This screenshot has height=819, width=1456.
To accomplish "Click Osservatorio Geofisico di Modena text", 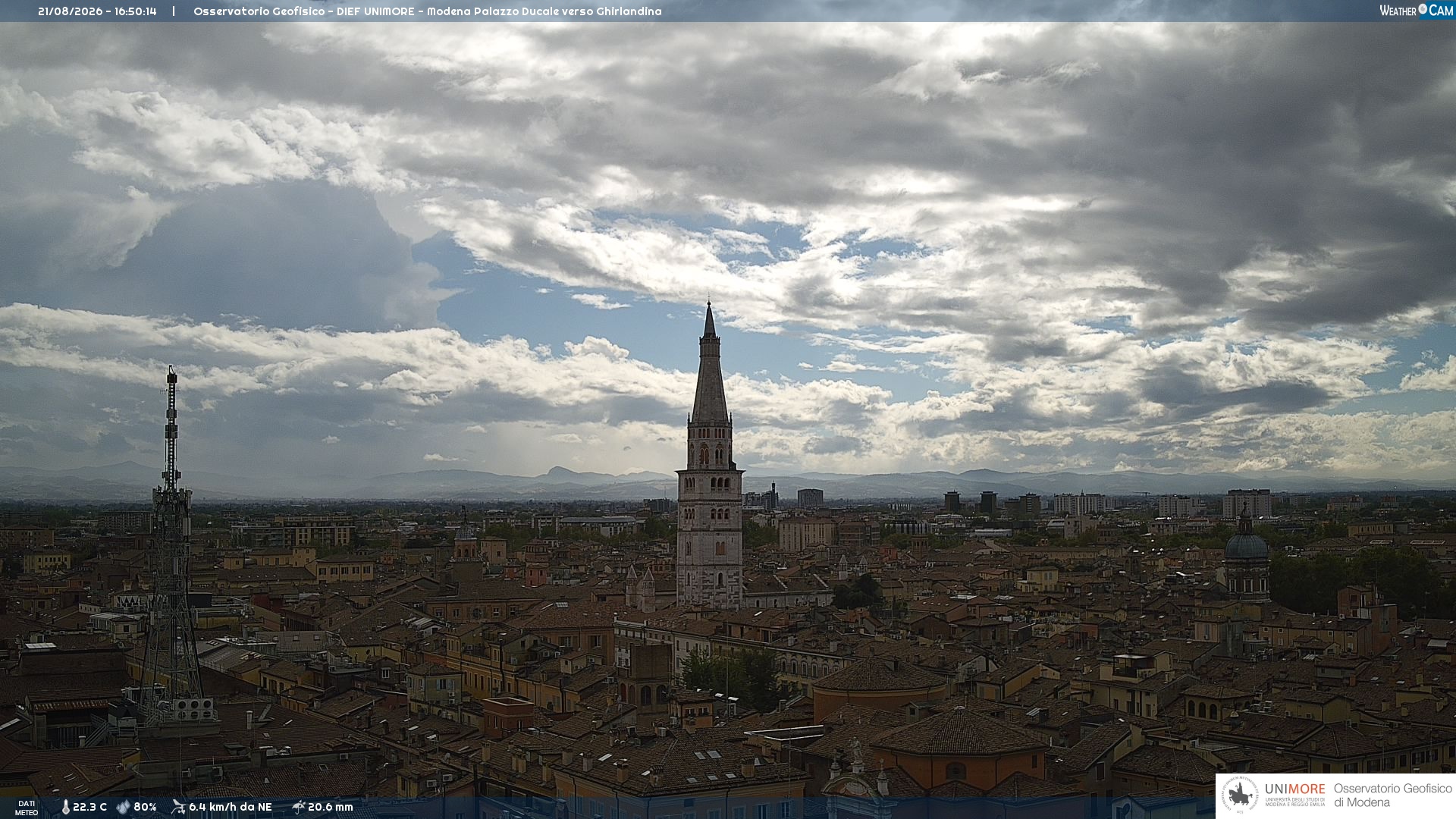I will [x=1392, y=795].
